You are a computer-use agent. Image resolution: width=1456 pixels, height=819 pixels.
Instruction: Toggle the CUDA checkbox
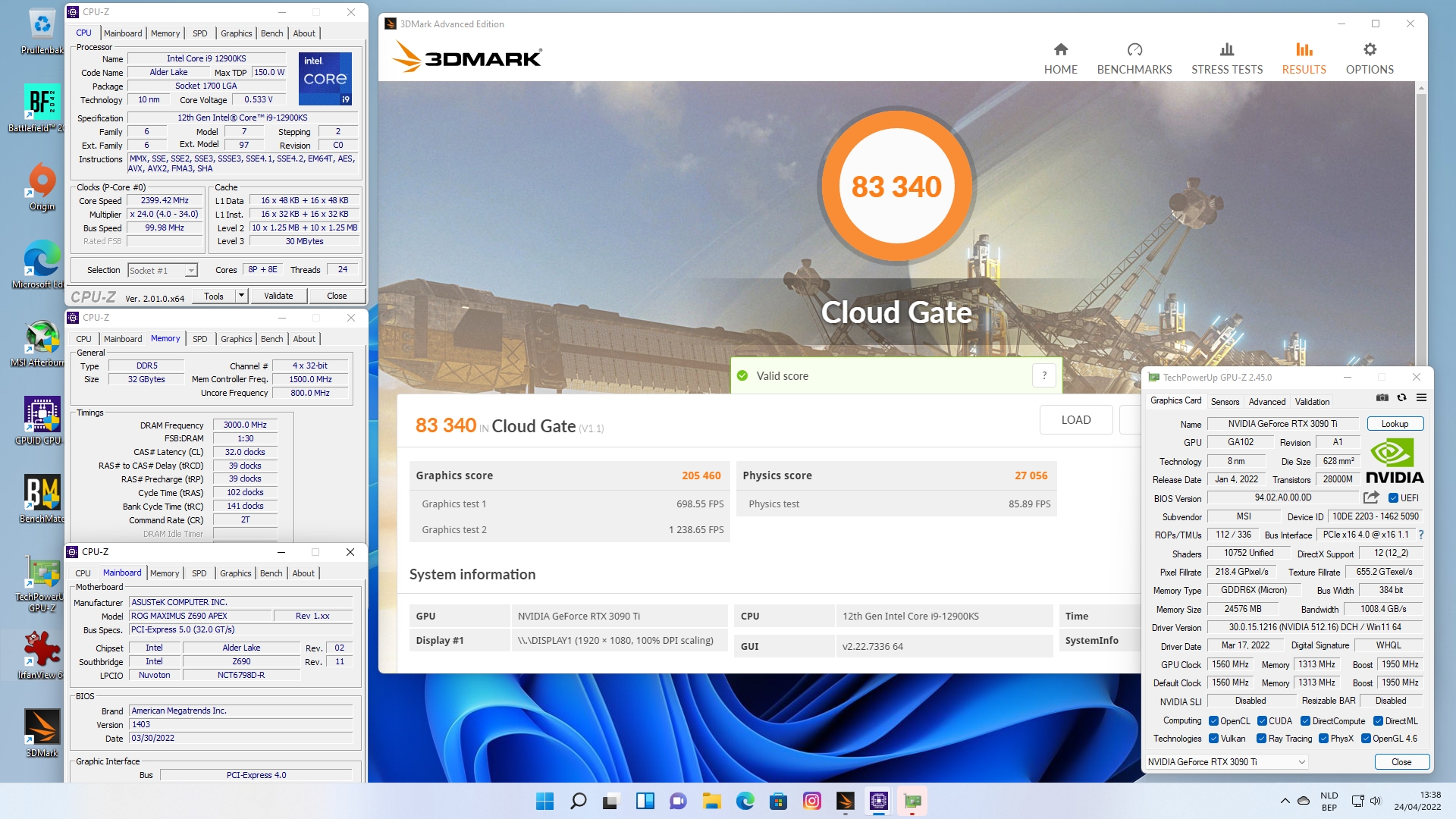(1262, 721)
